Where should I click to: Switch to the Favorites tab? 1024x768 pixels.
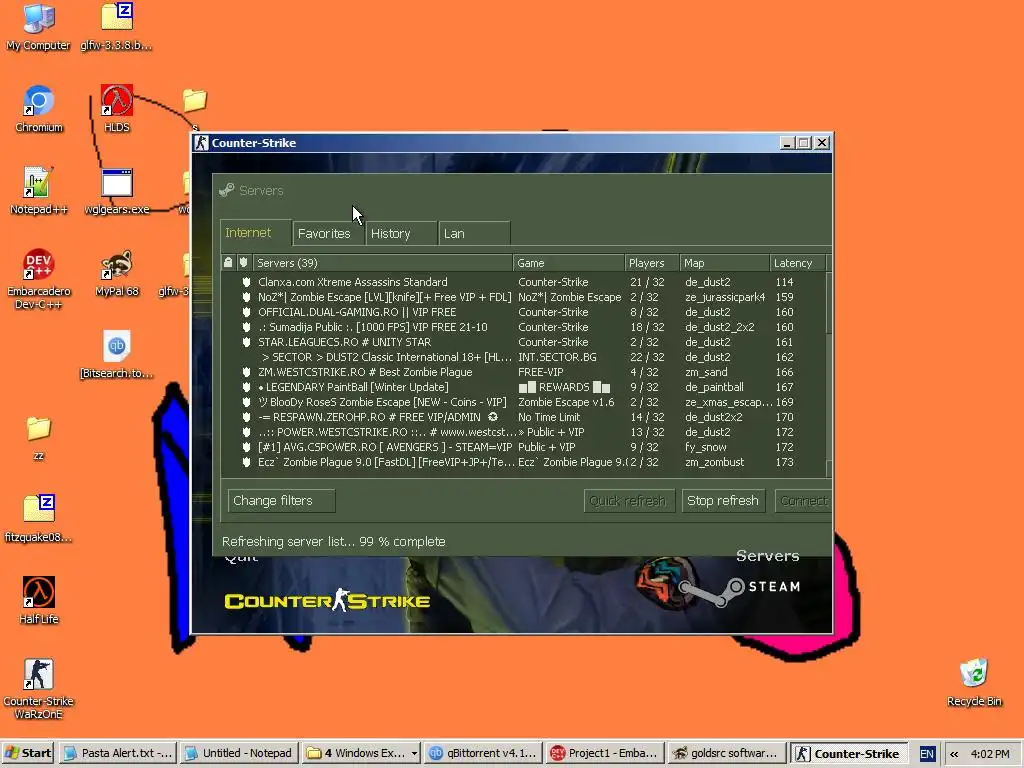click(328, 233)
